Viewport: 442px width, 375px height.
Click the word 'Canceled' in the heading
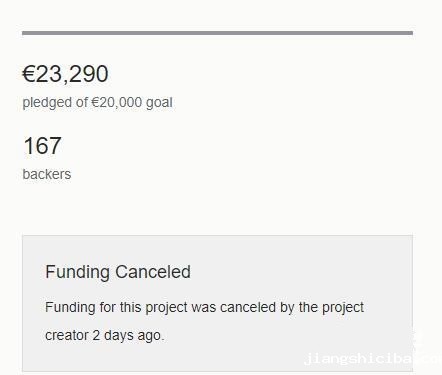point(153,272)
